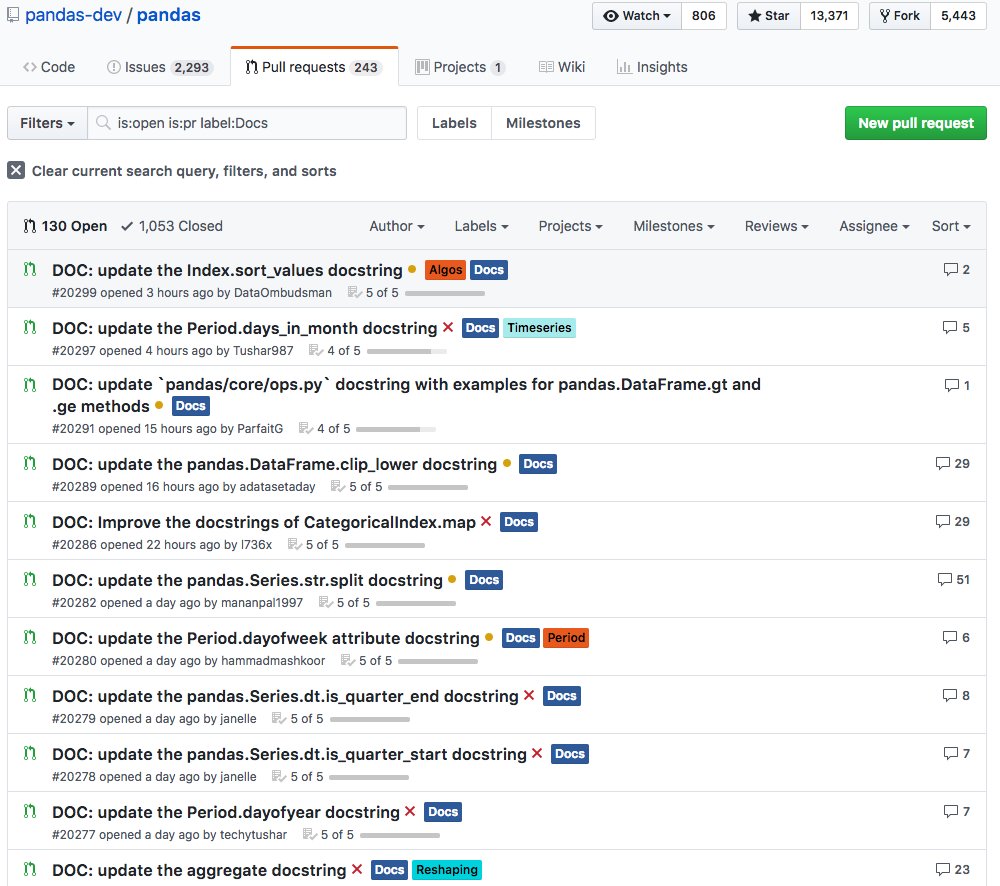
Task: Open PR: update the Index.sort_values docstring
Action: 227,270
